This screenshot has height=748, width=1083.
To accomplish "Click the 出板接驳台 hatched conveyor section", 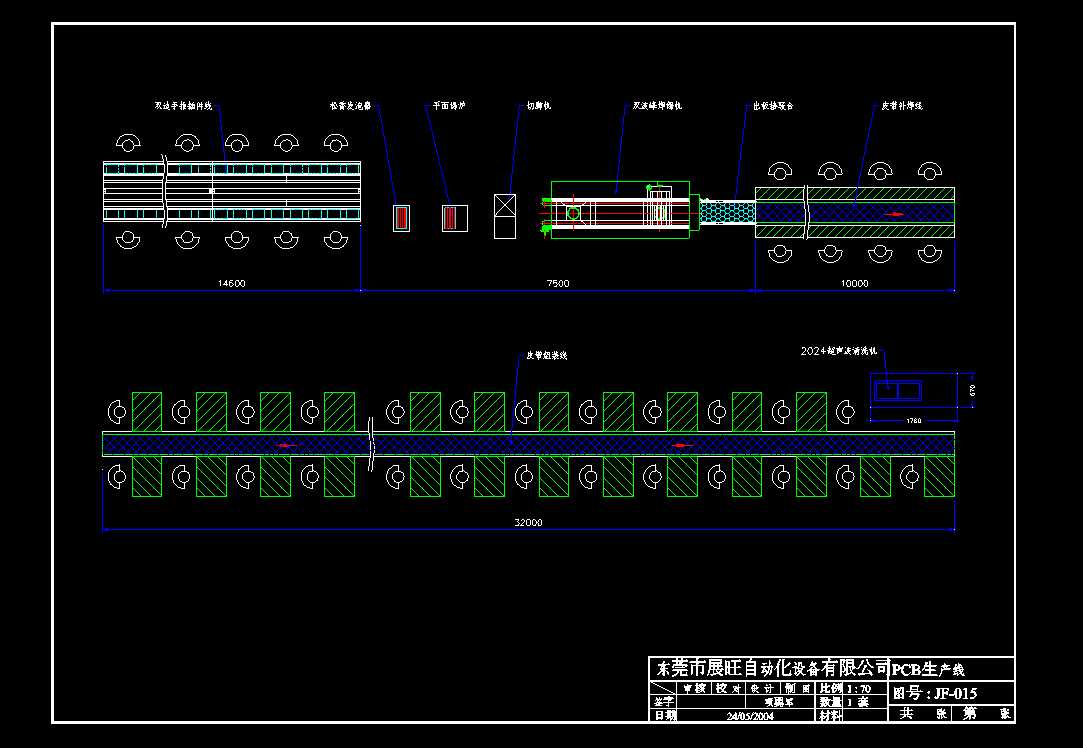I will point(730,212).
